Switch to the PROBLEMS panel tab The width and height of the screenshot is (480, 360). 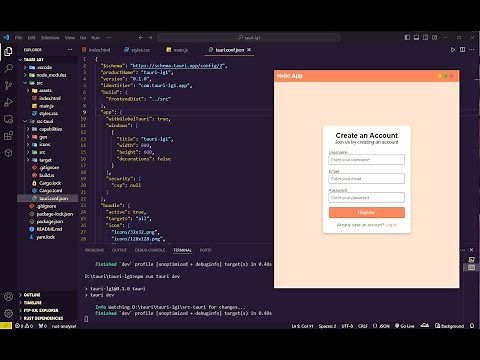(x=94, y=250)
